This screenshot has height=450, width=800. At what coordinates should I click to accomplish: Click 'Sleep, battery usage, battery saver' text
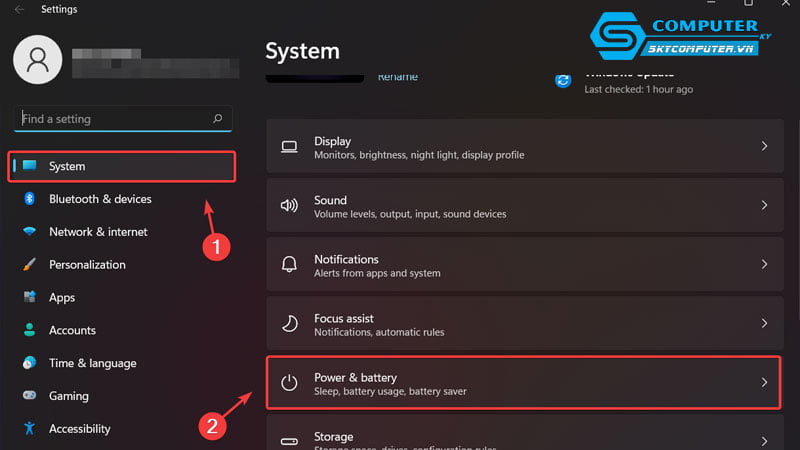390,392
